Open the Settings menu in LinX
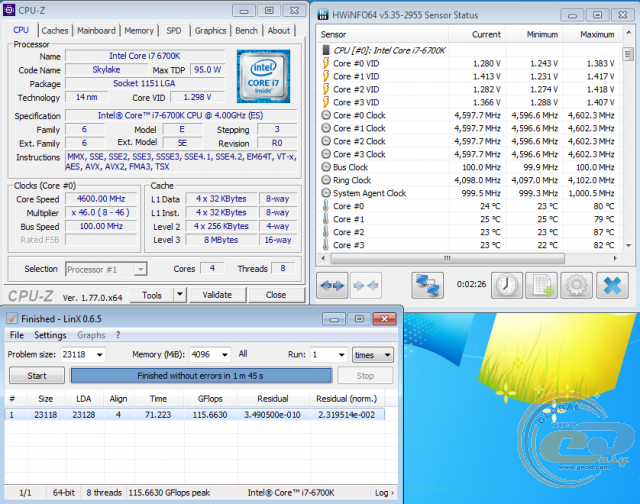640x504 pixels. click(50, 335)
